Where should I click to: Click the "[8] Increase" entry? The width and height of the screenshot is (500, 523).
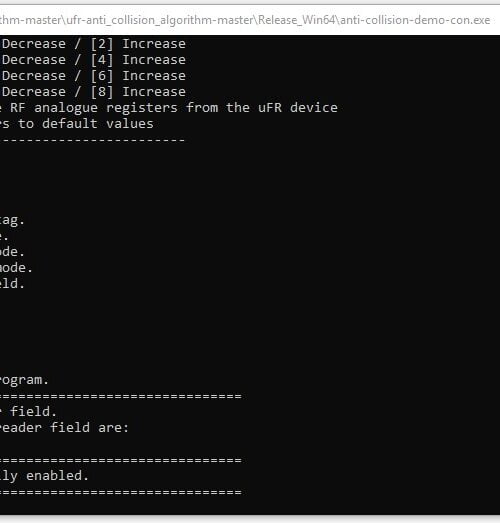(138, 92)
